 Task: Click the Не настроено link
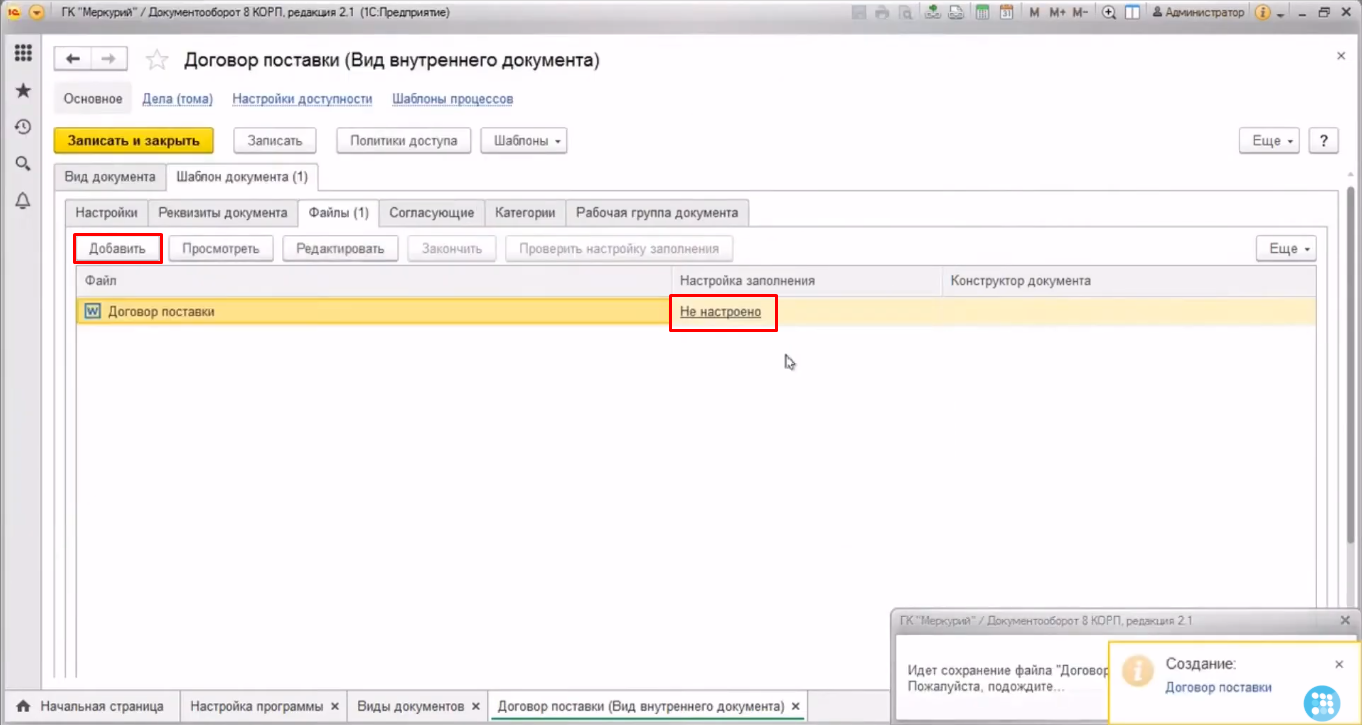pos(721,312)
